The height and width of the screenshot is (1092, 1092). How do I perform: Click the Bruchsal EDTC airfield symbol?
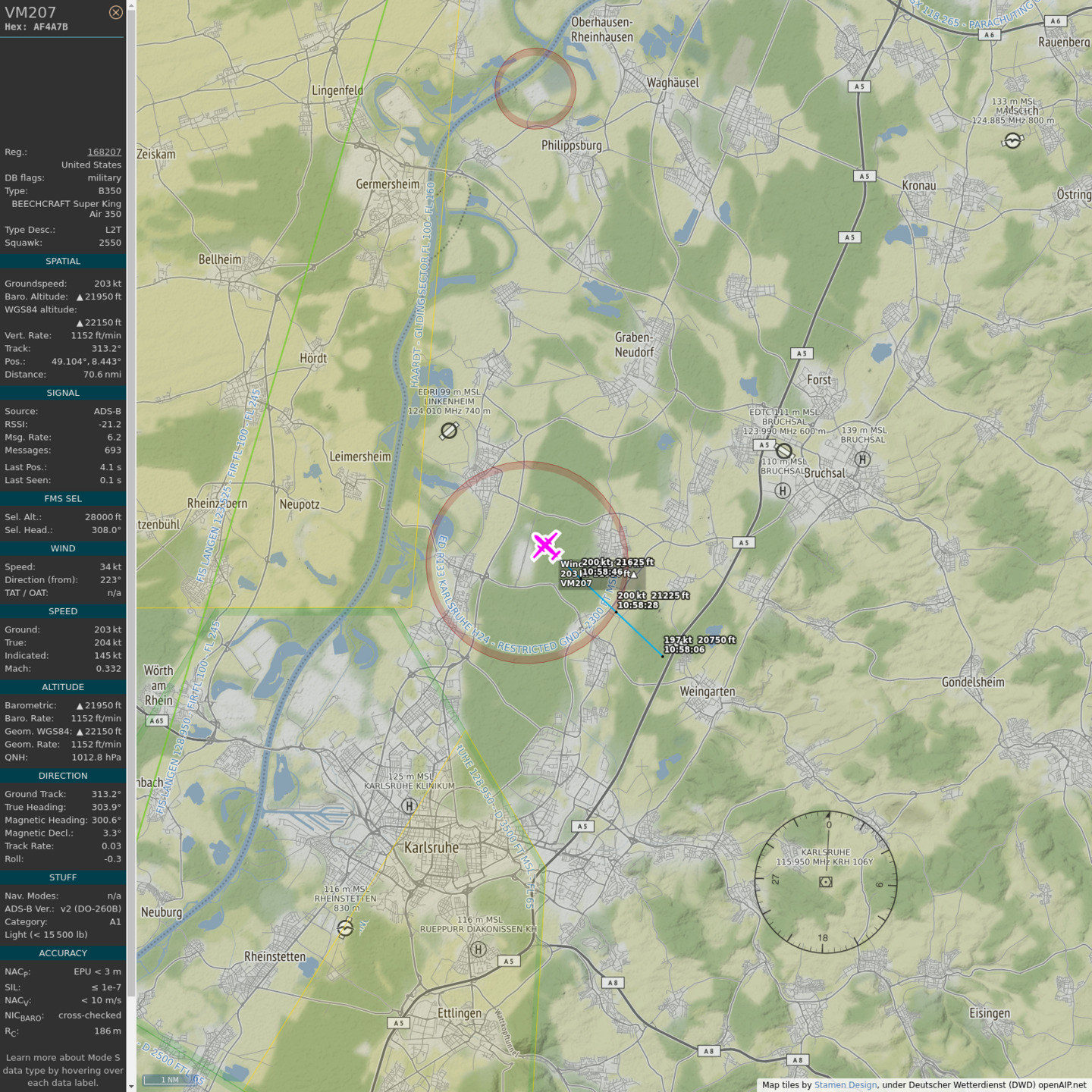[784, 451]
